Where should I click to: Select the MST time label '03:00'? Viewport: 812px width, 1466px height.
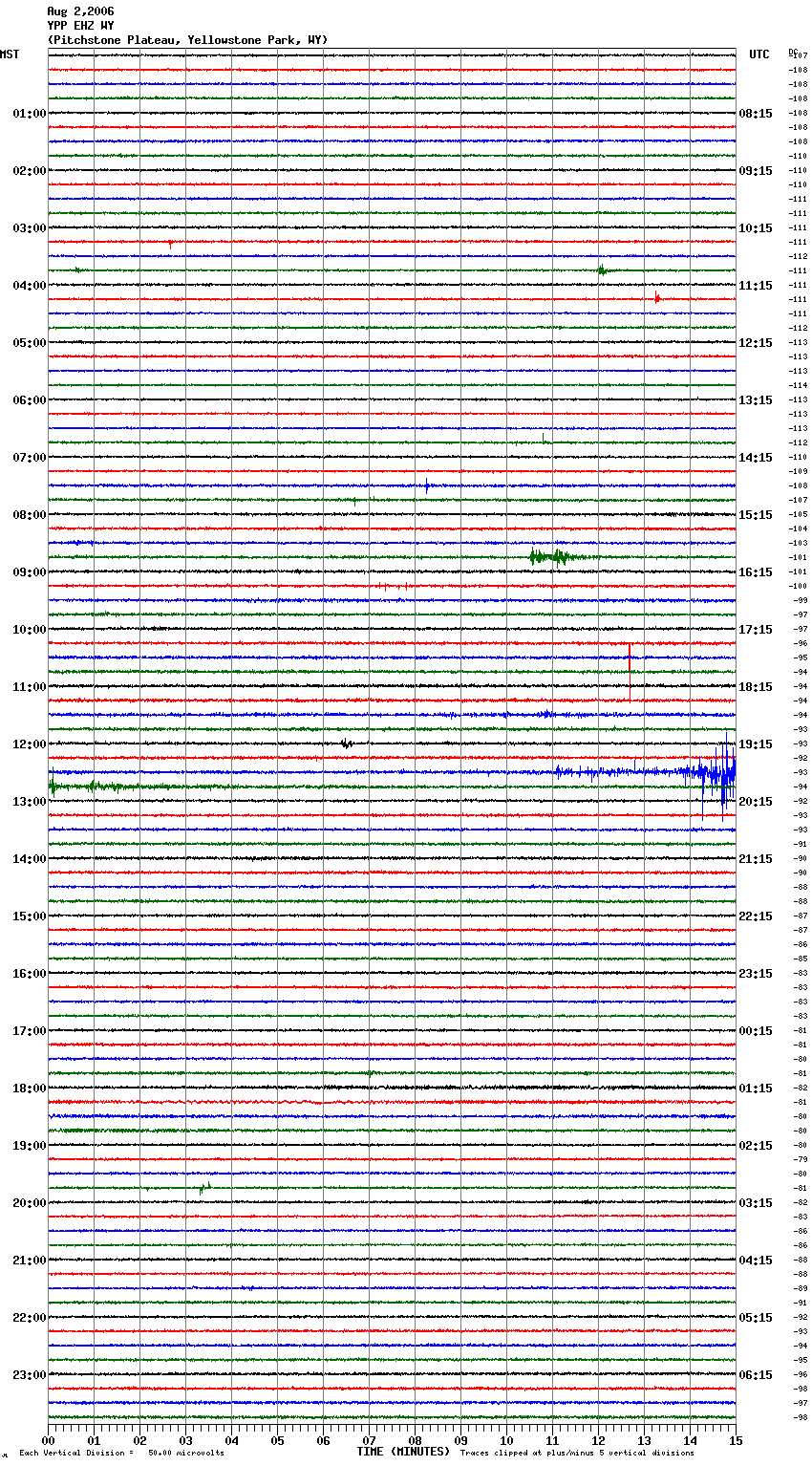30,228
